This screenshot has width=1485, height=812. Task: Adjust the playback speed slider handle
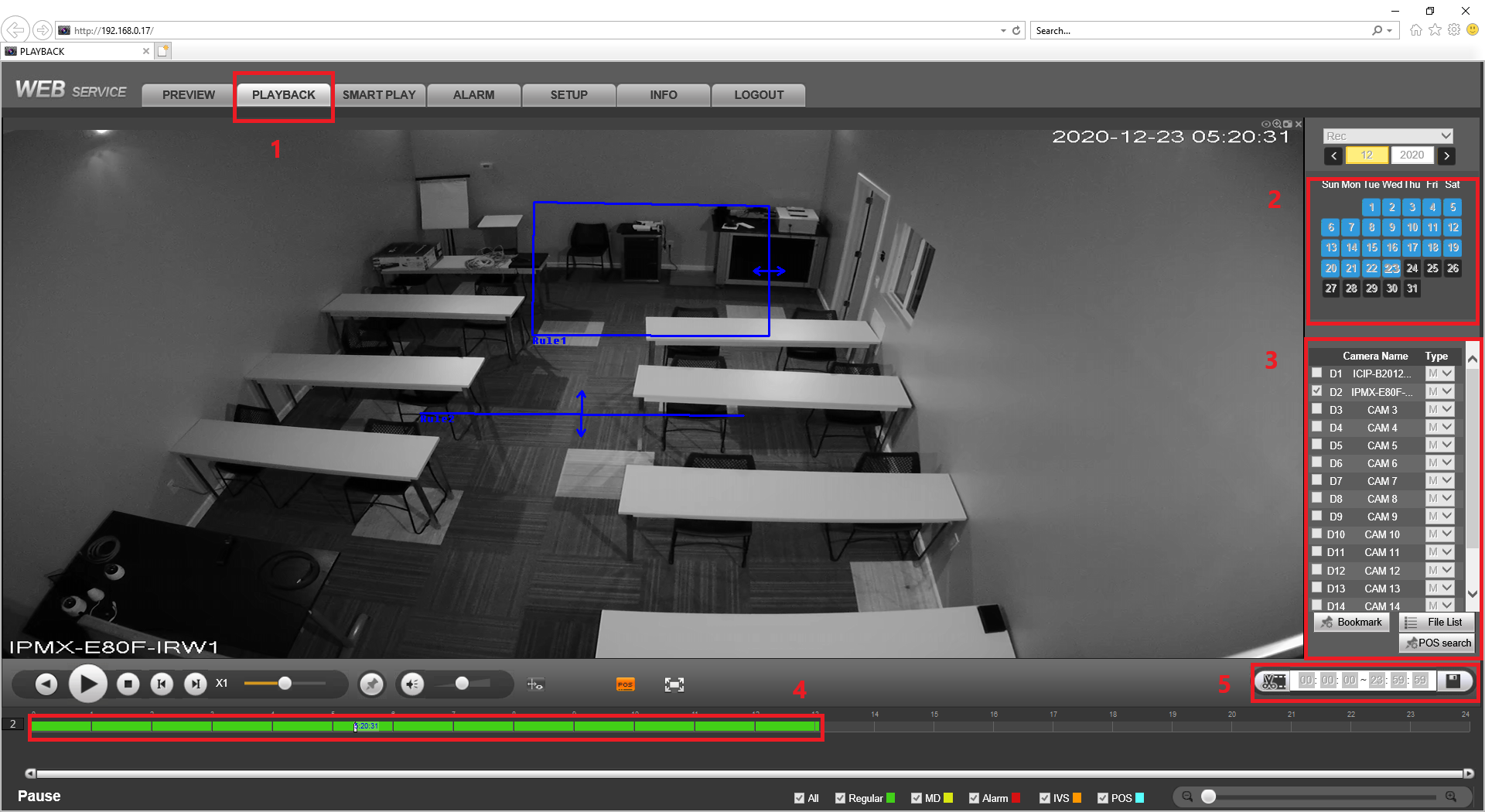coord(285,683)
